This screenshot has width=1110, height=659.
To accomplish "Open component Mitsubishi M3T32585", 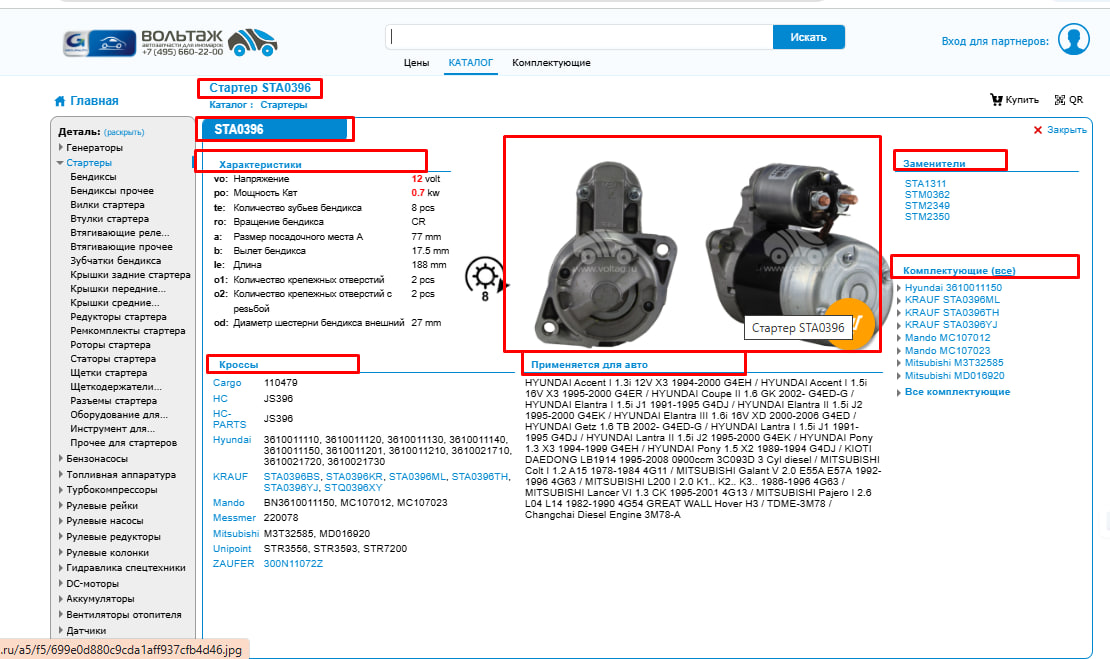I will click(954, 362).
